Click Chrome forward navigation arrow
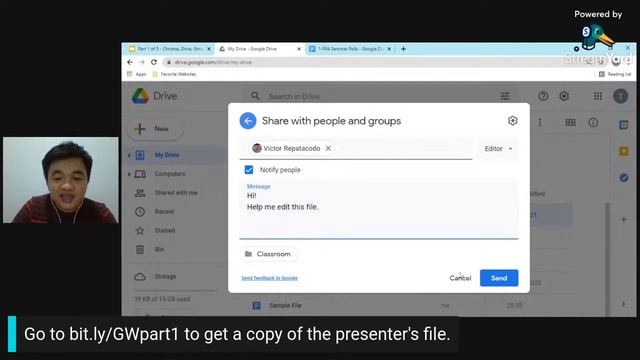Image resolution: width=640 pixels, height=360 pixels. [142, 62]
